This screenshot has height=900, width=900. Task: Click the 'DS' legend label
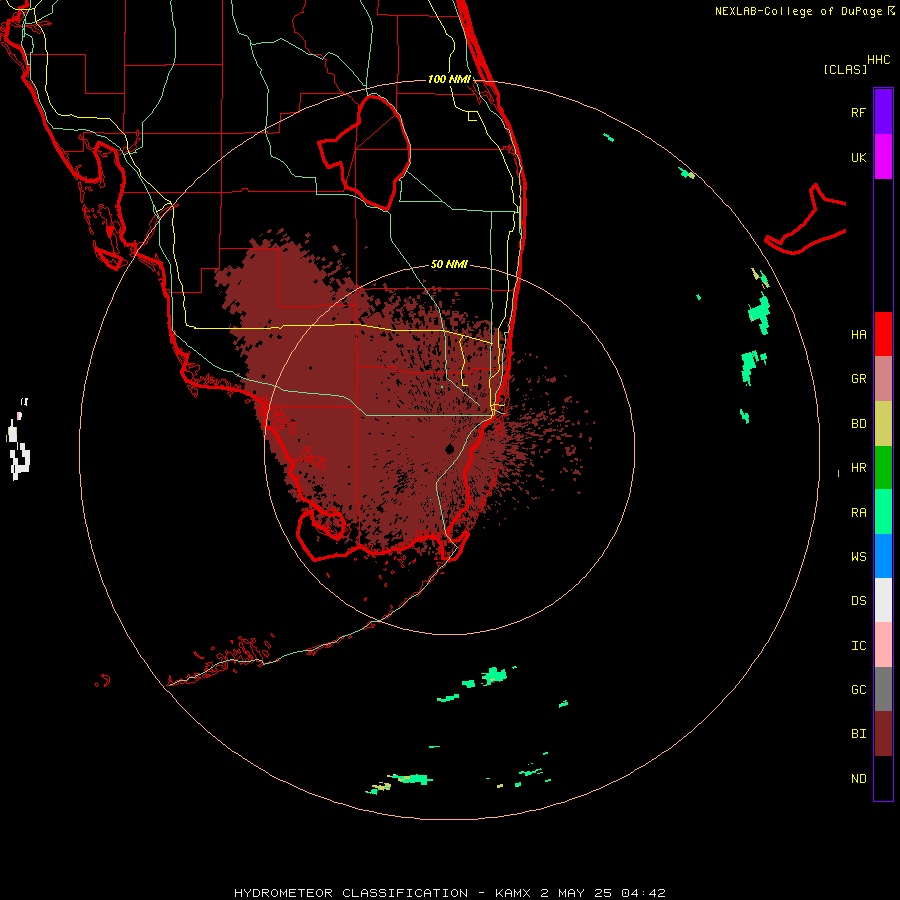[x=859, y=601]
